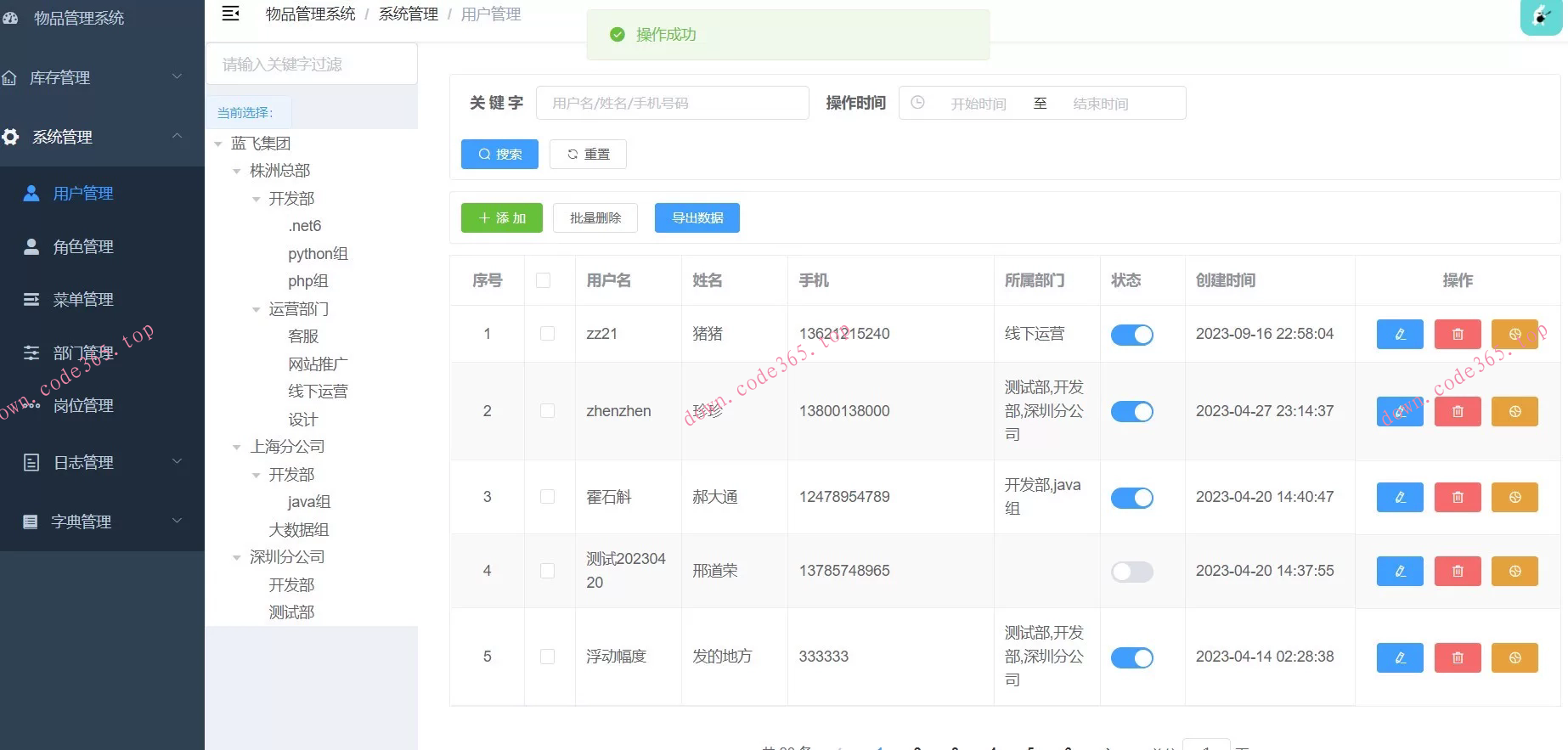Click orange icon for user 霍石斛

pos(1514,497)
